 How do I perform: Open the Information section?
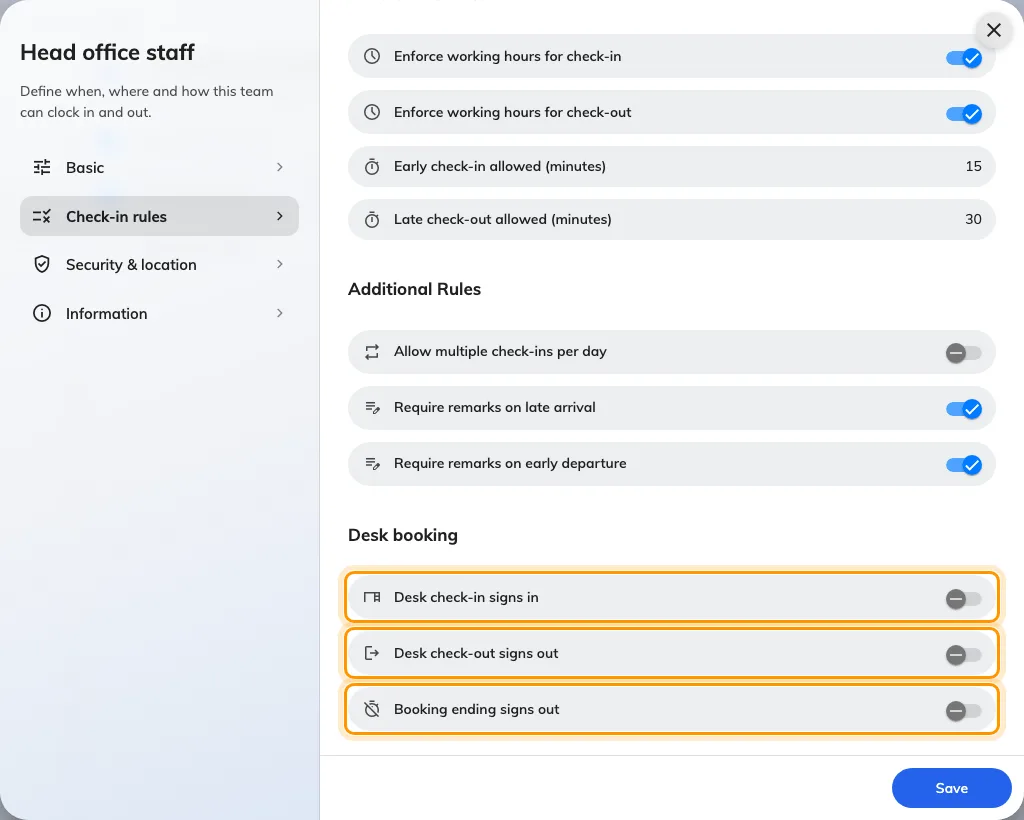point(159,313)
